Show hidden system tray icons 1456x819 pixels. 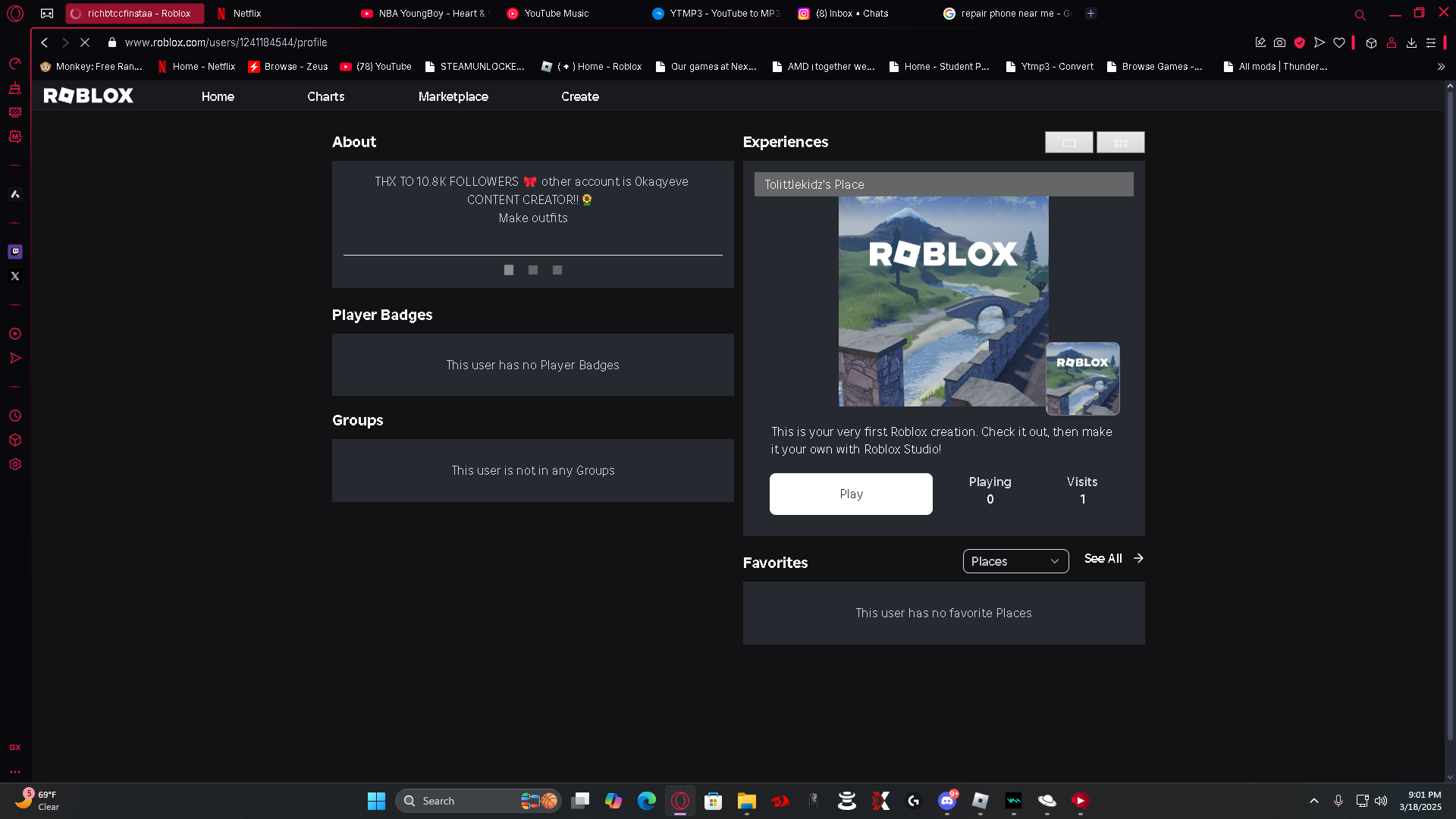pos(1314,801)
